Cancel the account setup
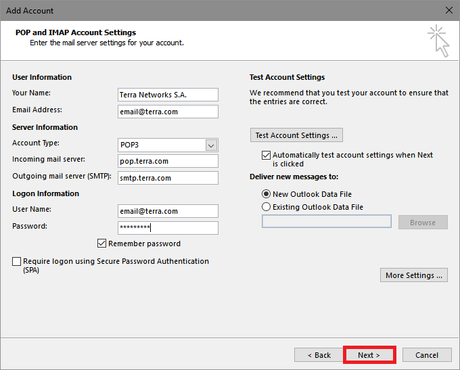Screen dimensions: 460x370 (427, 355)
